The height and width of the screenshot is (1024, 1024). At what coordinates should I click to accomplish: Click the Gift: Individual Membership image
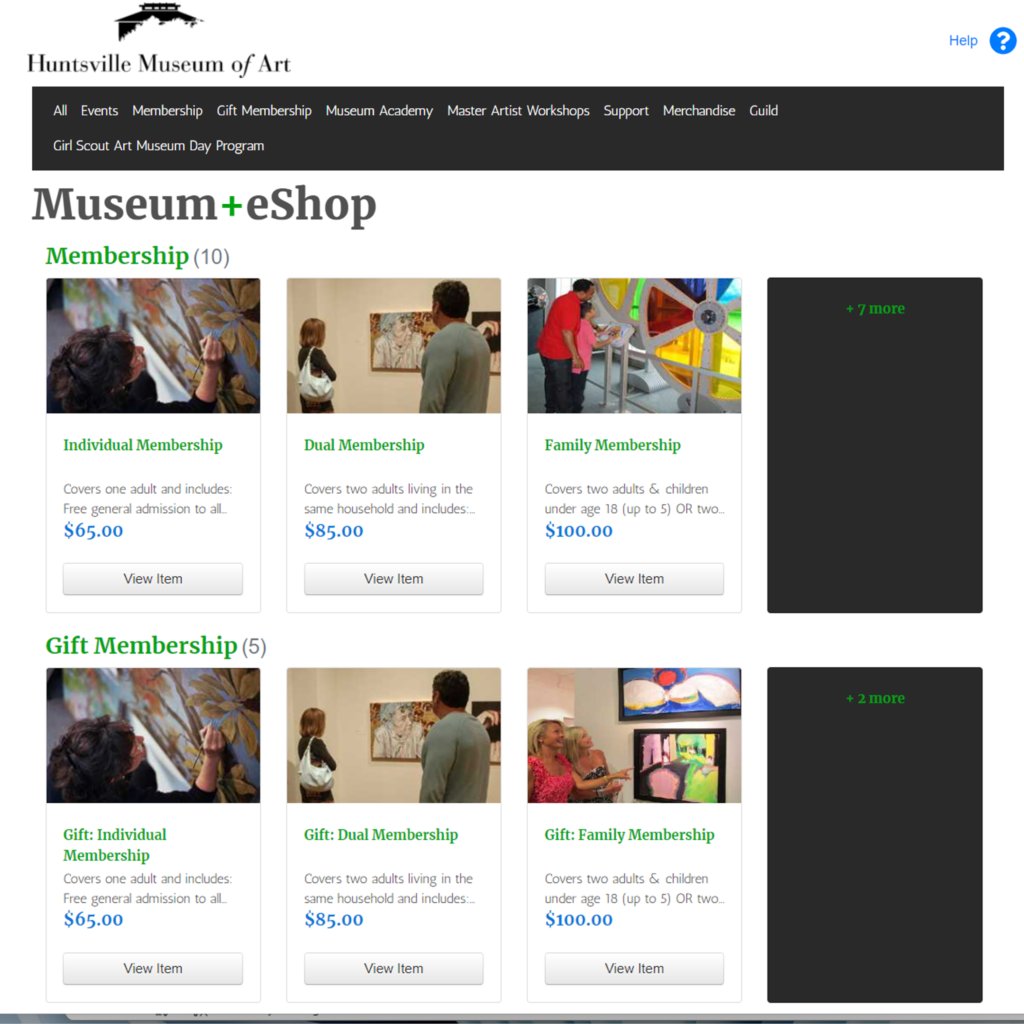pos(152,735)
